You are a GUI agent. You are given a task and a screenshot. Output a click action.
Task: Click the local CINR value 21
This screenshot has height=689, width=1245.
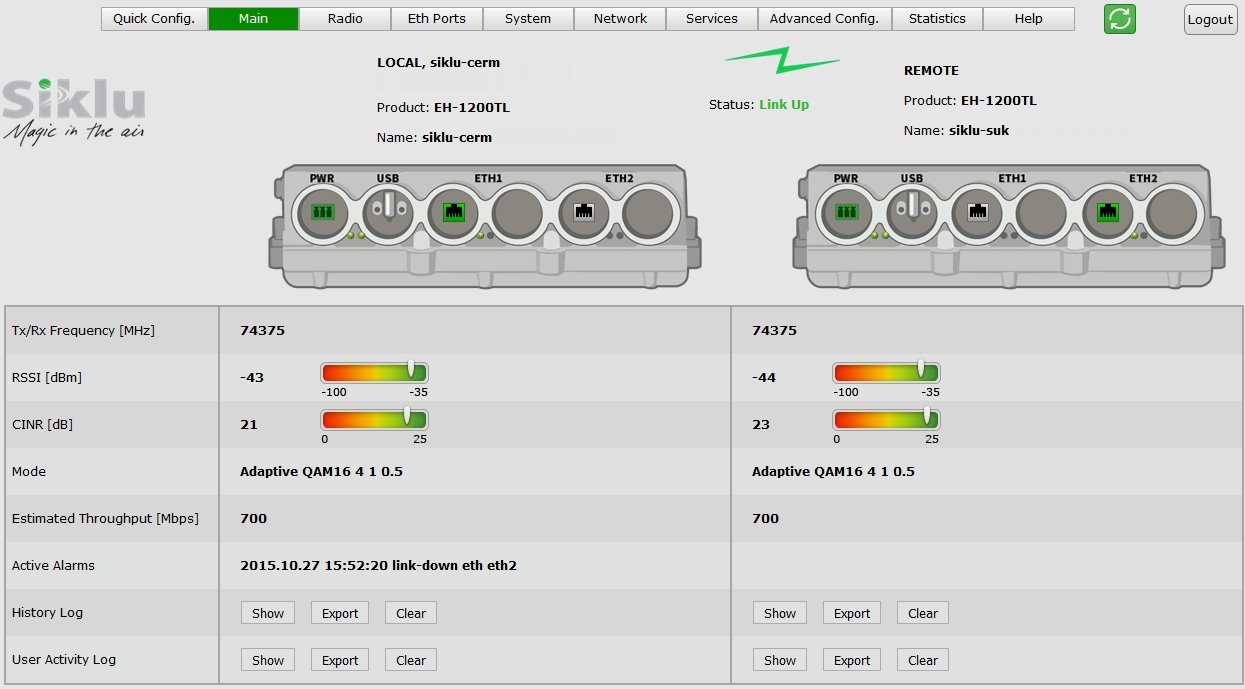tap(249, 425)
